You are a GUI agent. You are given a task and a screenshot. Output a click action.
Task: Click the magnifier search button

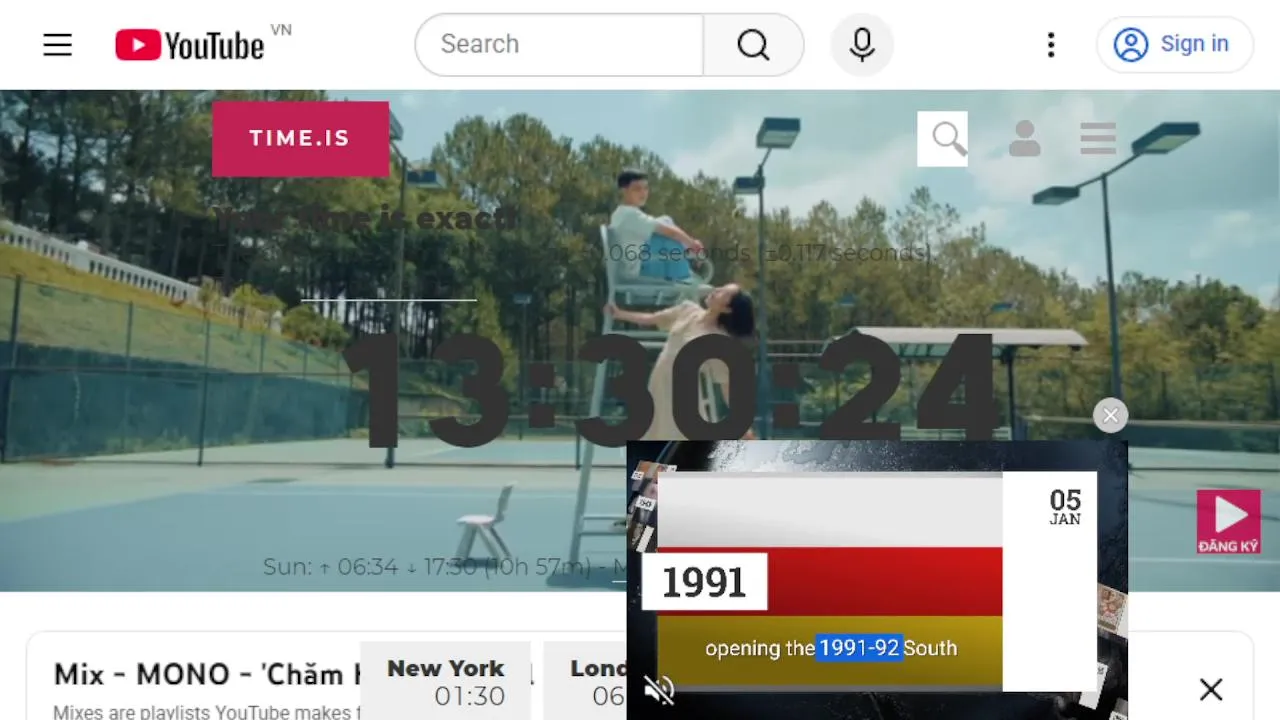[753, 44]
